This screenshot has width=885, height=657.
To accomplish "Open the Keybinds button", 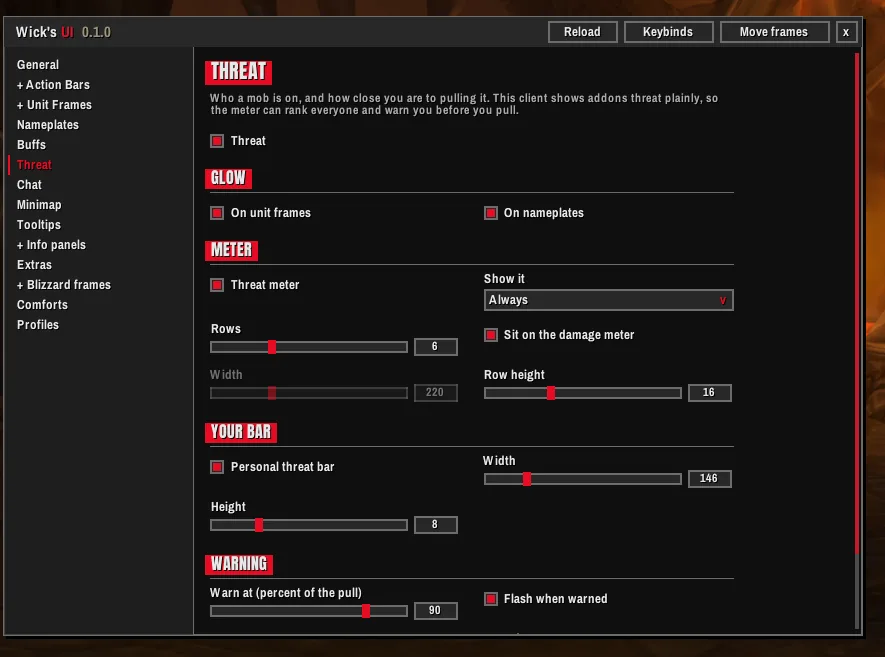I will click(x=668, y=32).
